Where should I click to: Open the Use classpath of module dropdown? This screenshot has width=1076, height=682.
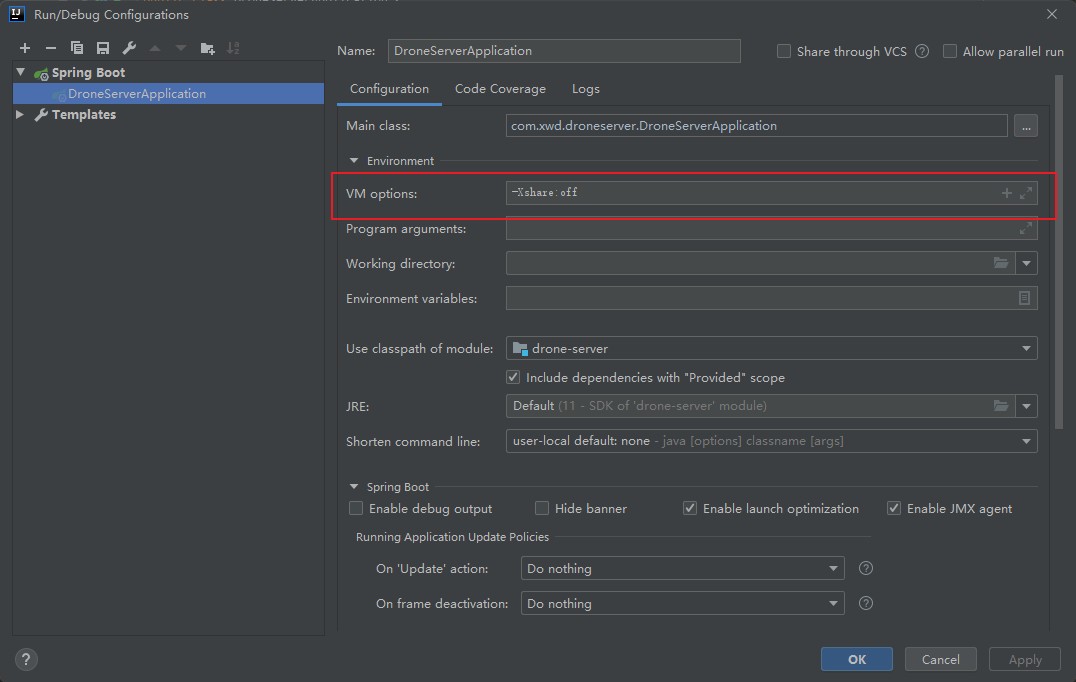point(771,348)
